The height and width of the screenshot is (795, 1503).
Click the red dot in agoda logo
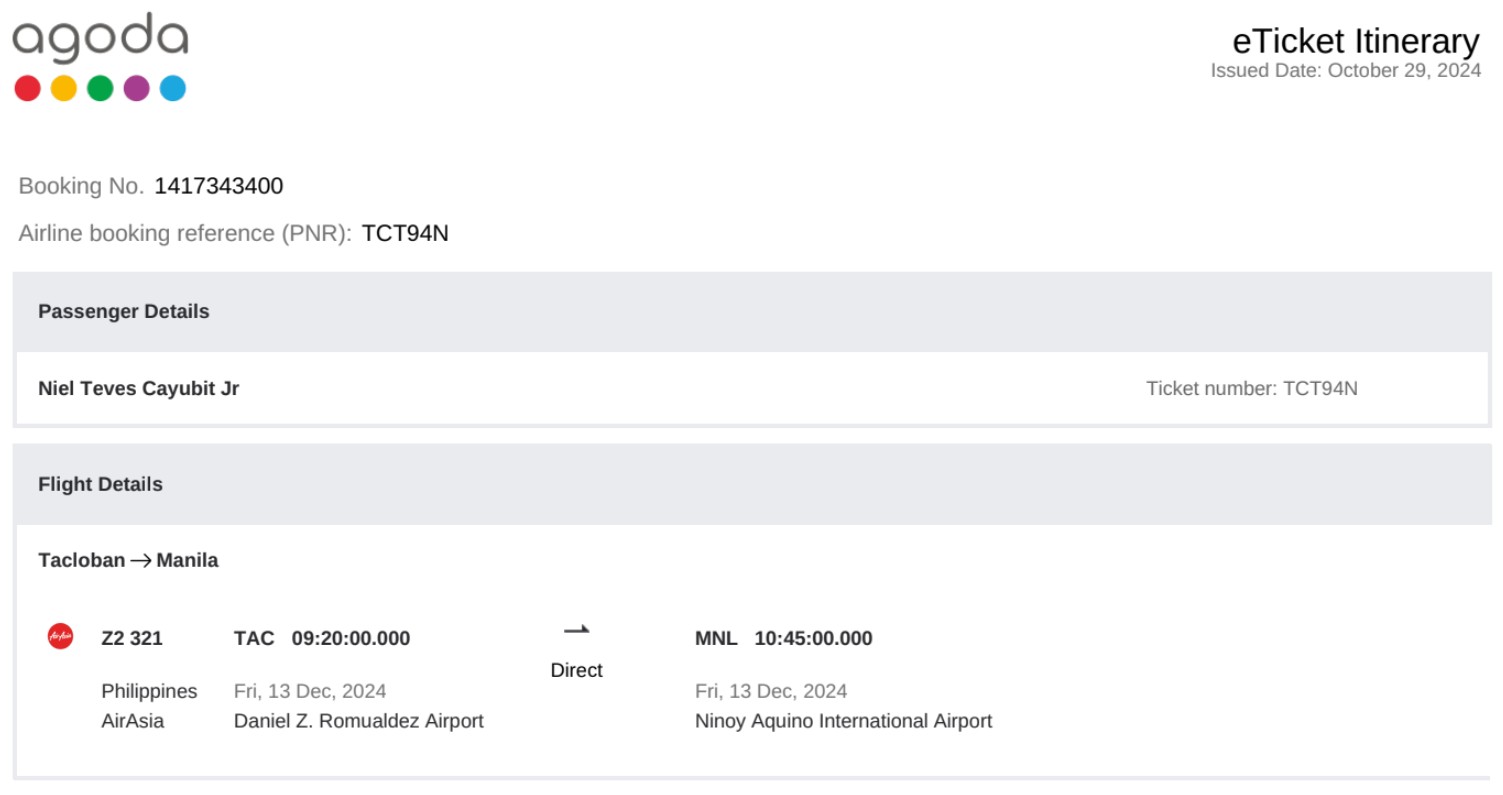(x=28, y=88)
